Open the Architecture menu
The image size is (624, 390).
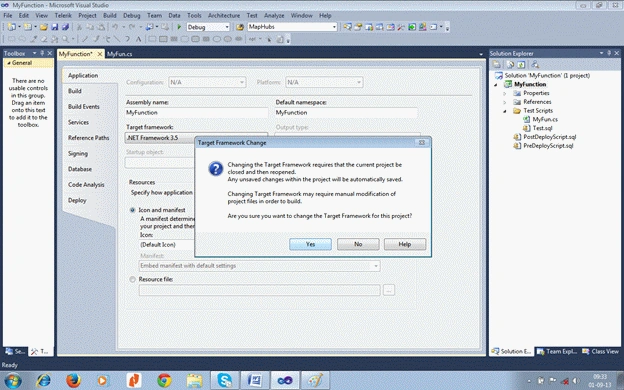click(224, 16)
